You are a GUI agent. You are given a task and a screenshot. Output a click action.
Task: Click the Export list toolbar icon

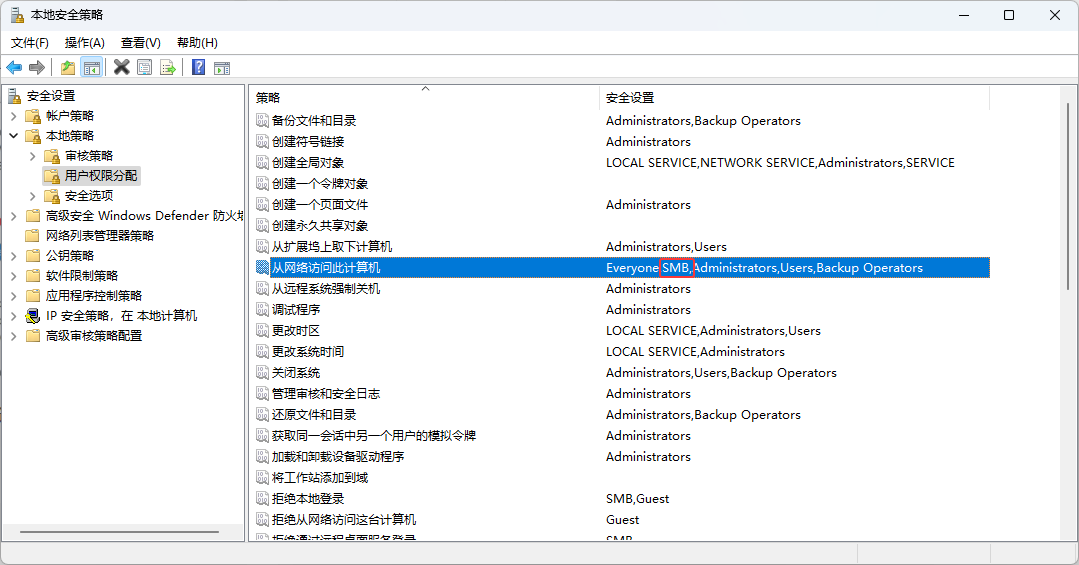[x=168, y=67]
